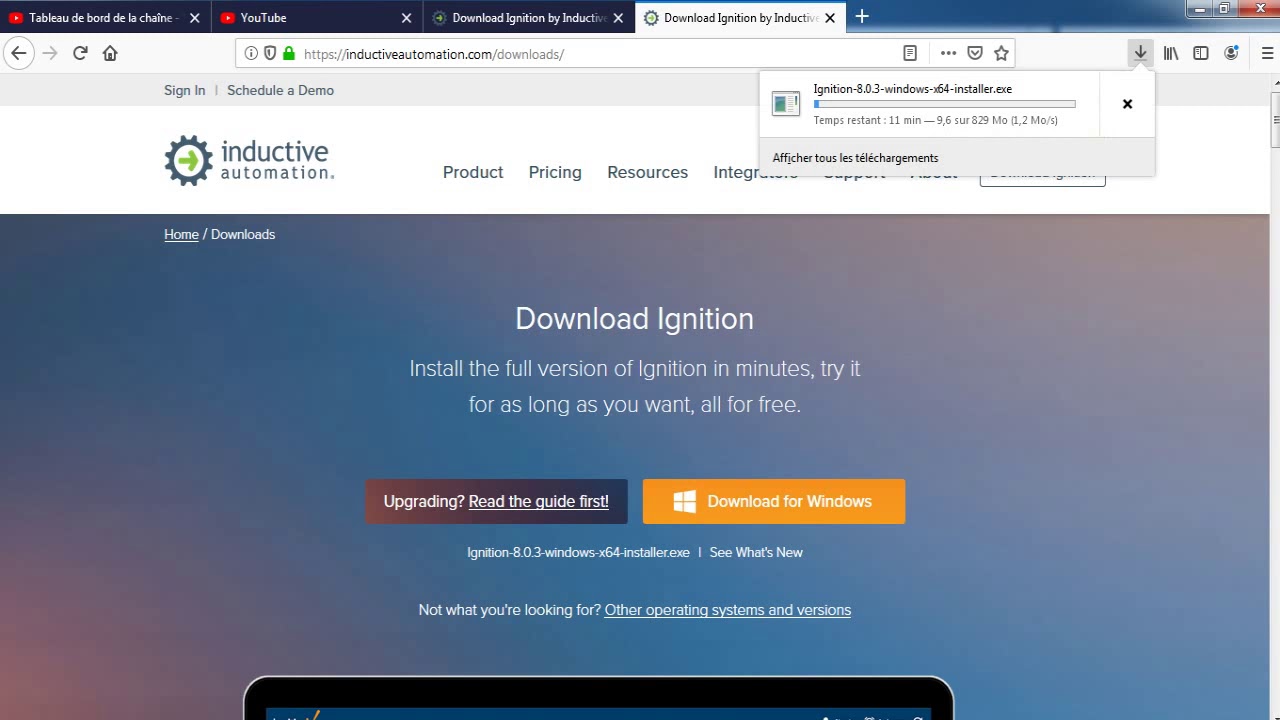
Task: Cancel the Ignition installer download
Action: (1127, 104)
